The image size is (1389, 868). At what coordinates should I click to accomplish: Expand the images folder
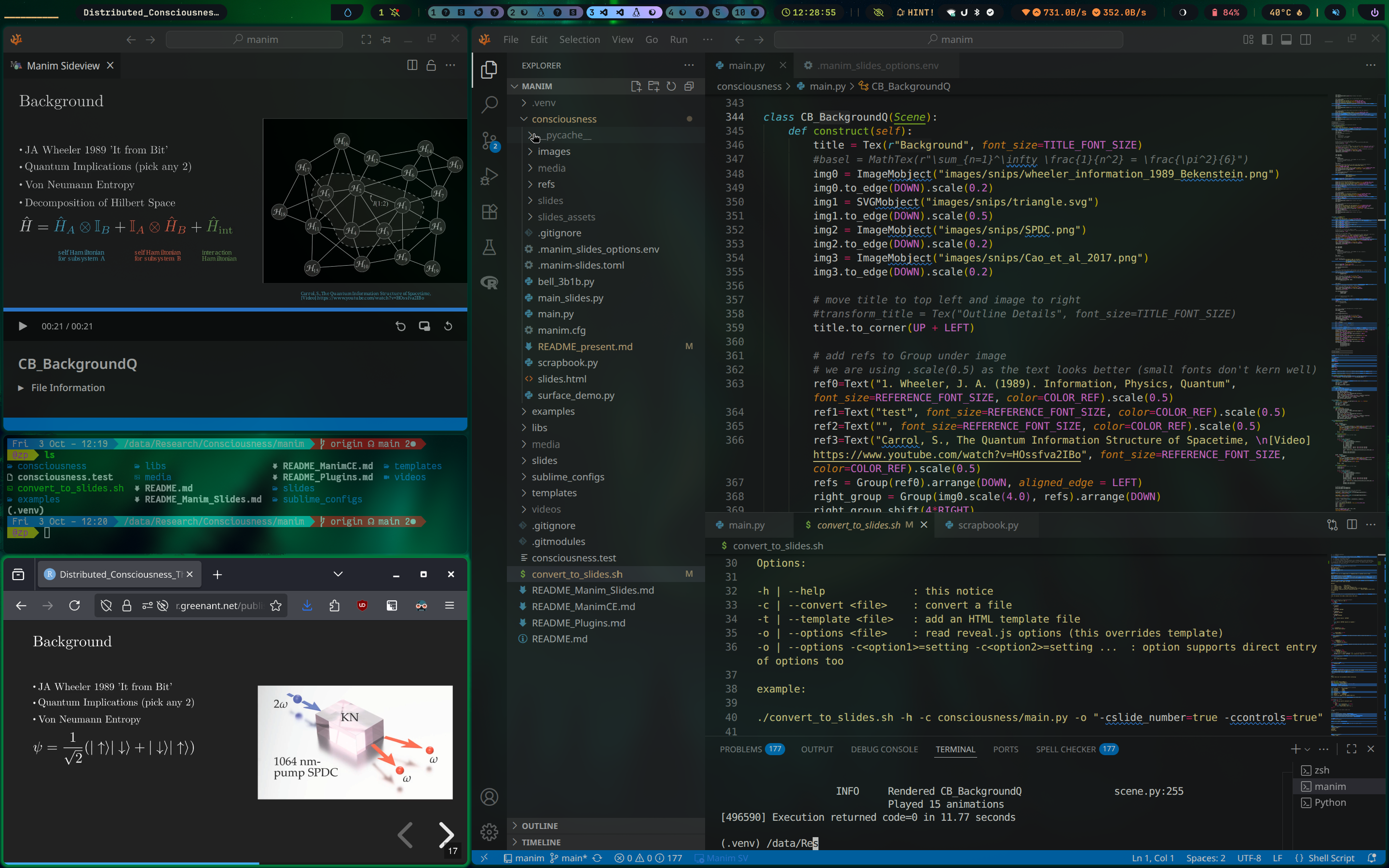[x=553, y=151]
